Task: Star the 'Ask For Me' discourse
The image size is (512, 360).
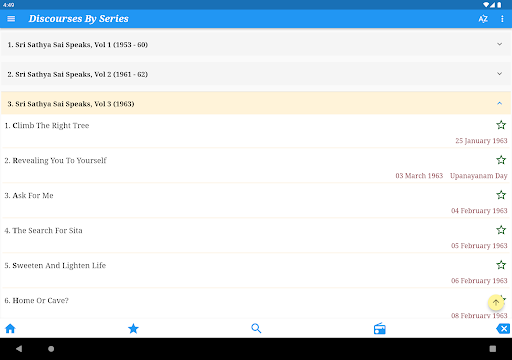Action: 501,195
